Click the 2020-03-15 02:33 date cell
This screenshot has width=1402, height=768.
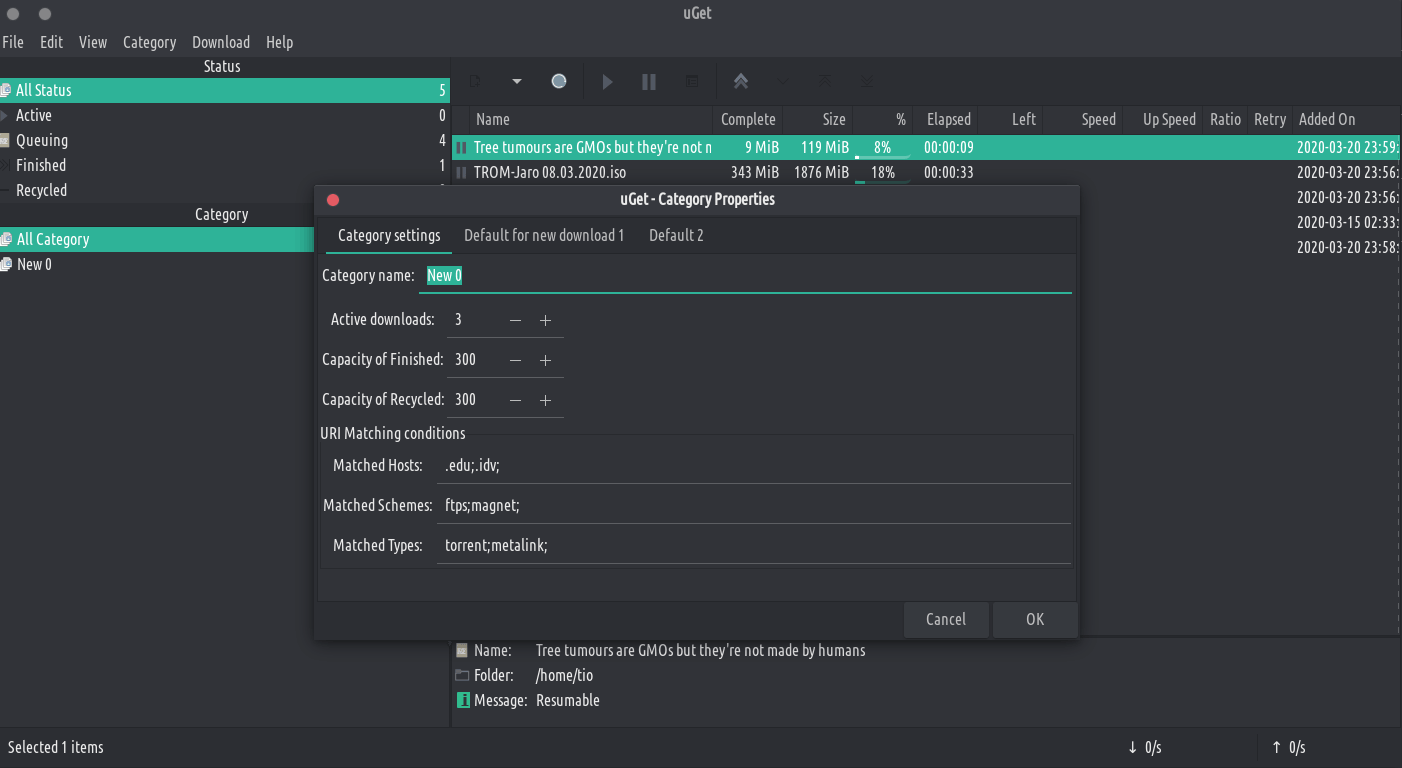(1347, 222)
